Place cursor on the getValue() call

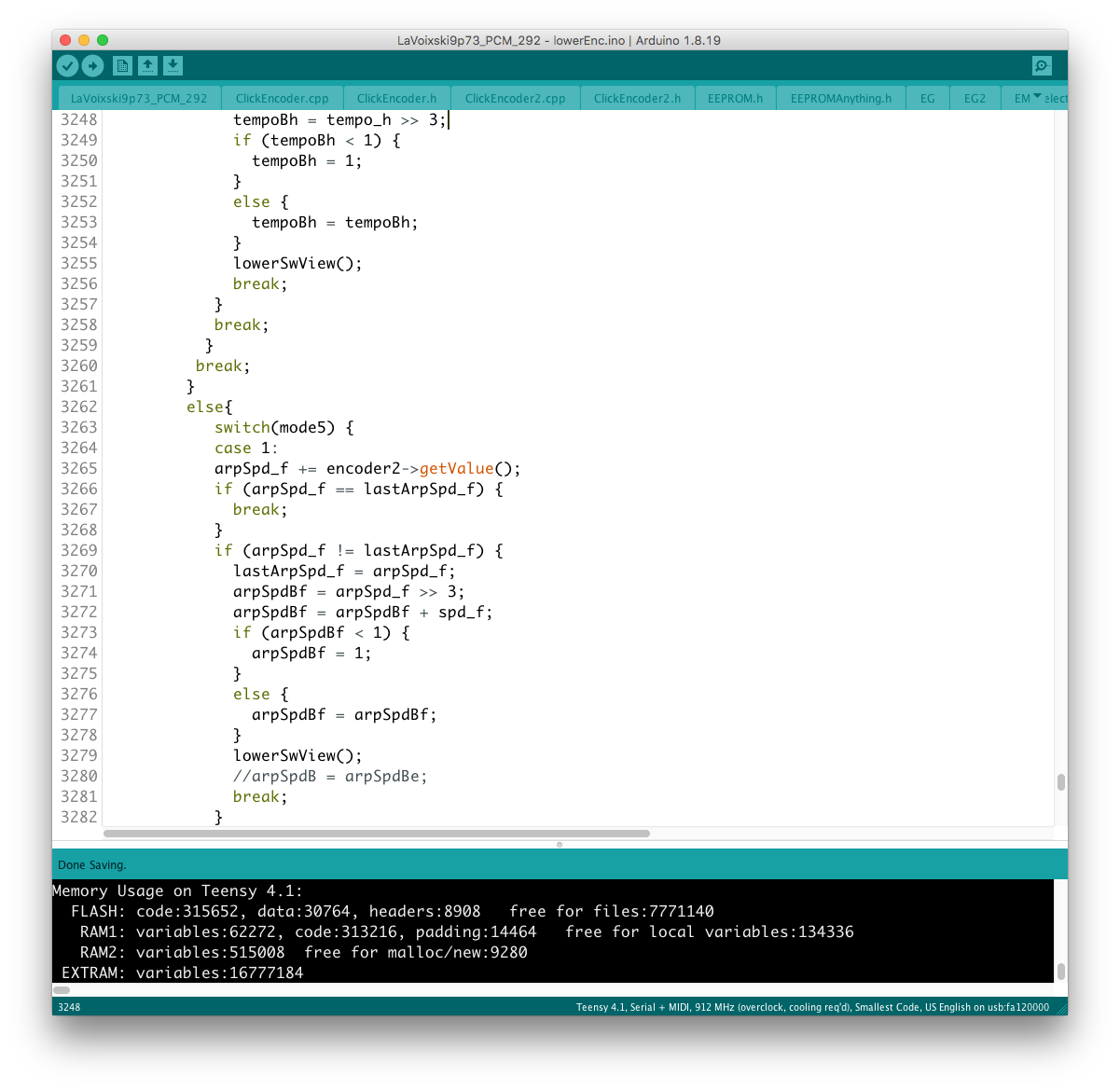pos(456,468)
